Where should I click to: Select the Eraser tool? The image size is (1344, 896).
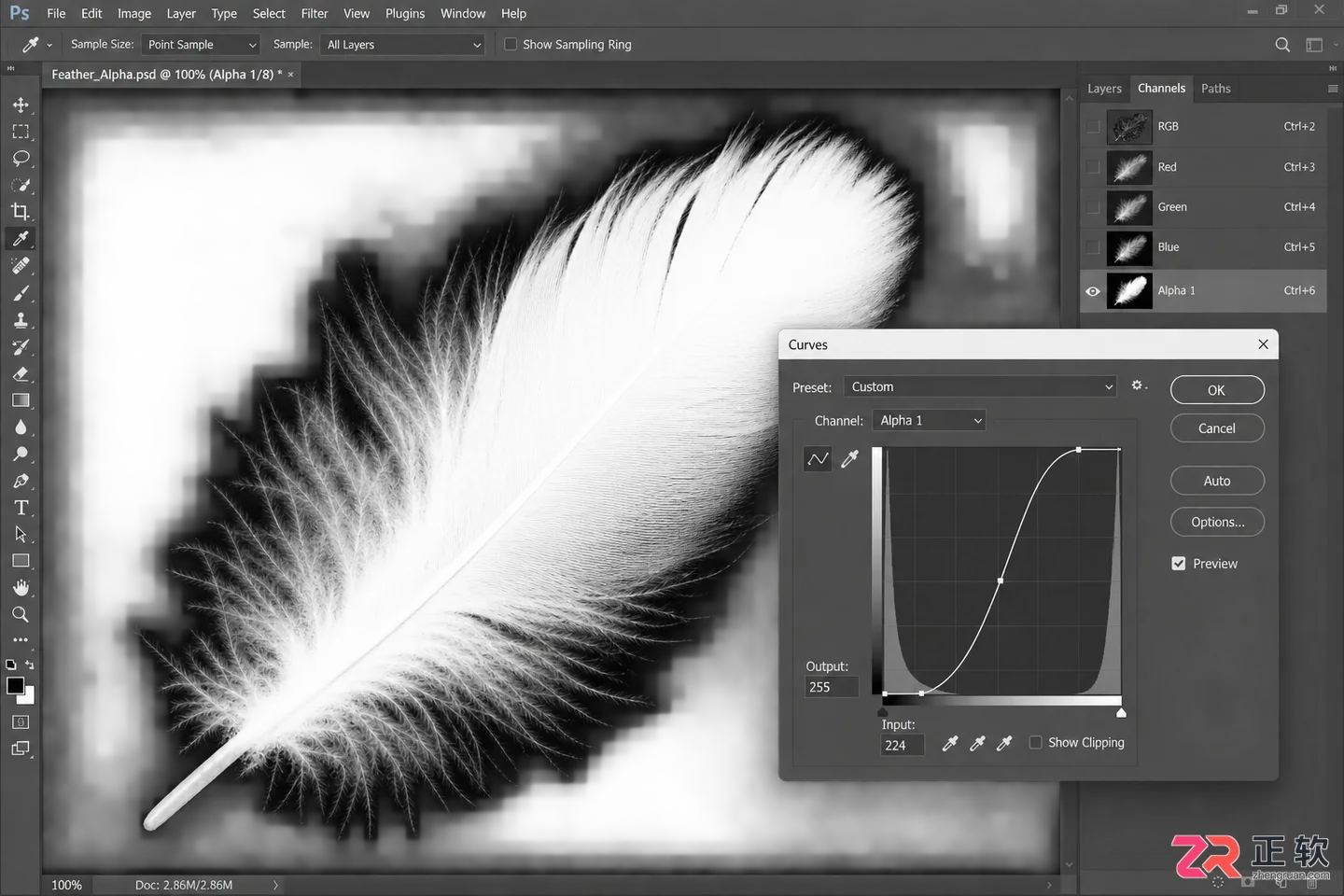(21, 373)
